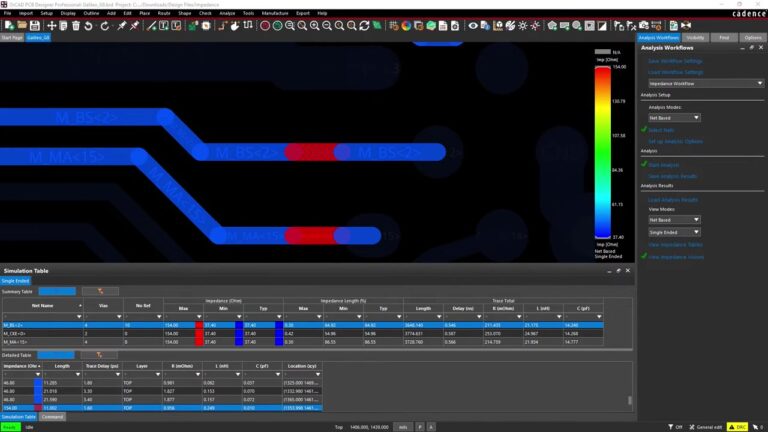
Task: Click the Redo arrow icon
Action: coord(104,25)
